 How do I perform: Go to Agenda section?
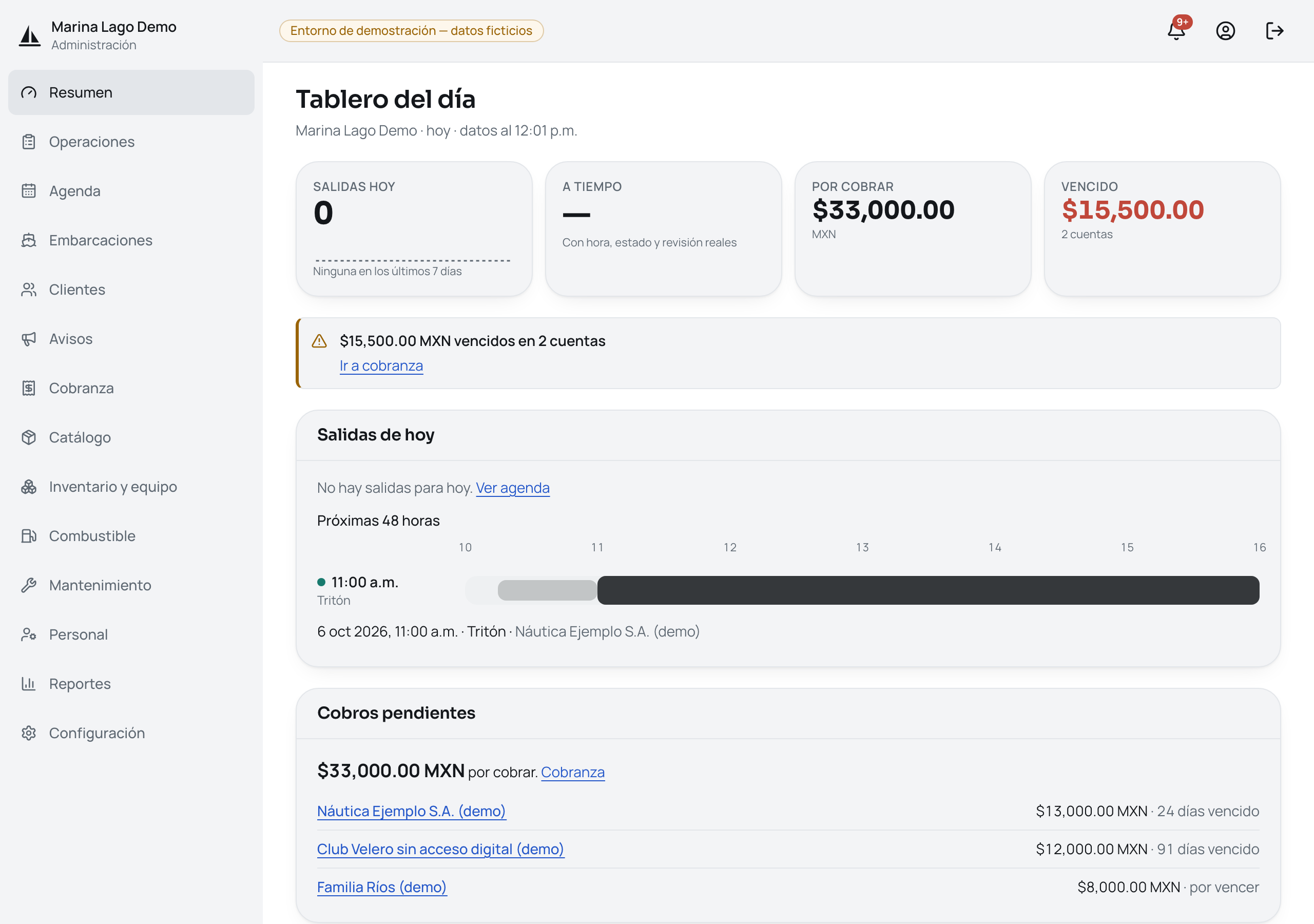click(131, 190)
